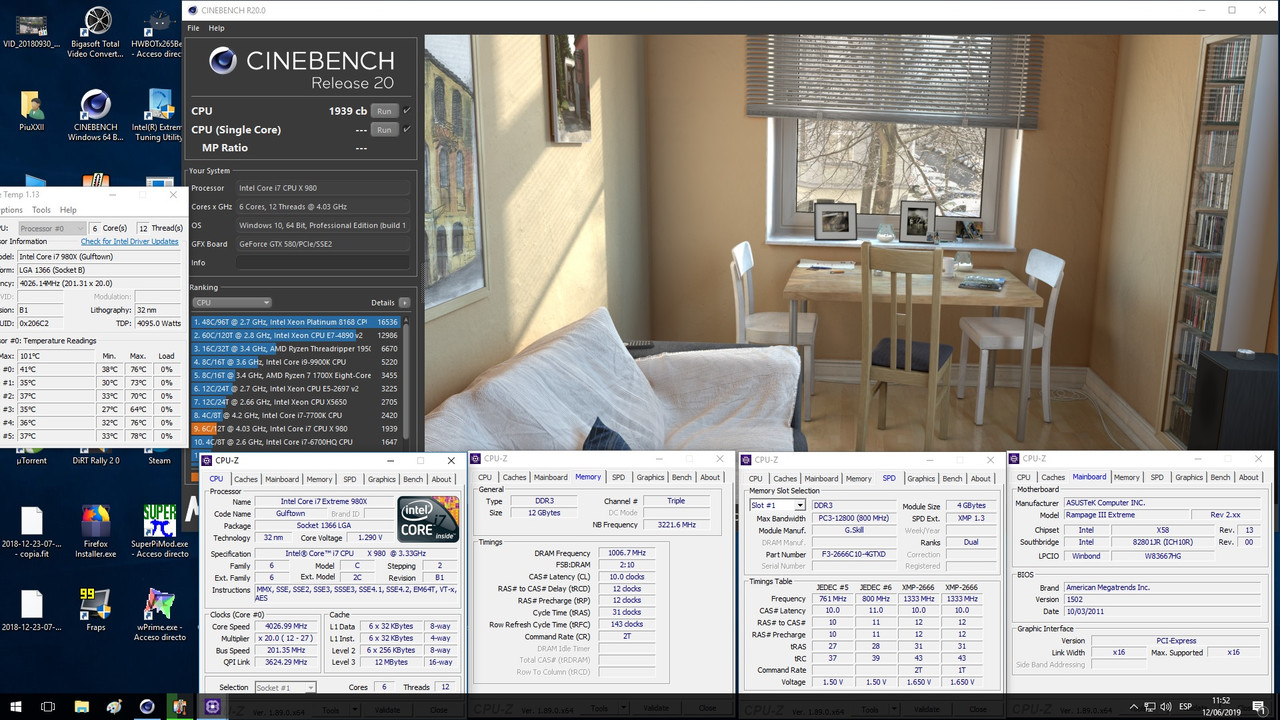
Task: Switch to Caches tab in CPU-Z CPU window
Action: pyautogui.click(x=246, y=479)
